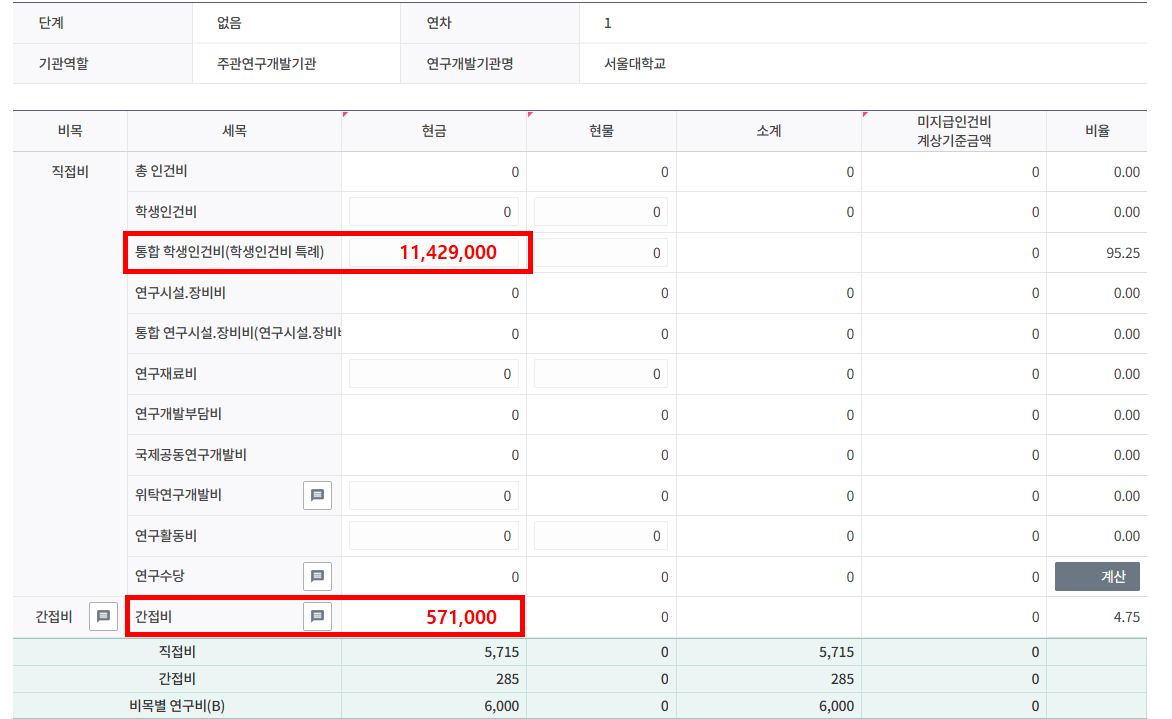Click comment icon in 간접비 비목 column
Viewport: 1172px width, 719px height.
102,617
